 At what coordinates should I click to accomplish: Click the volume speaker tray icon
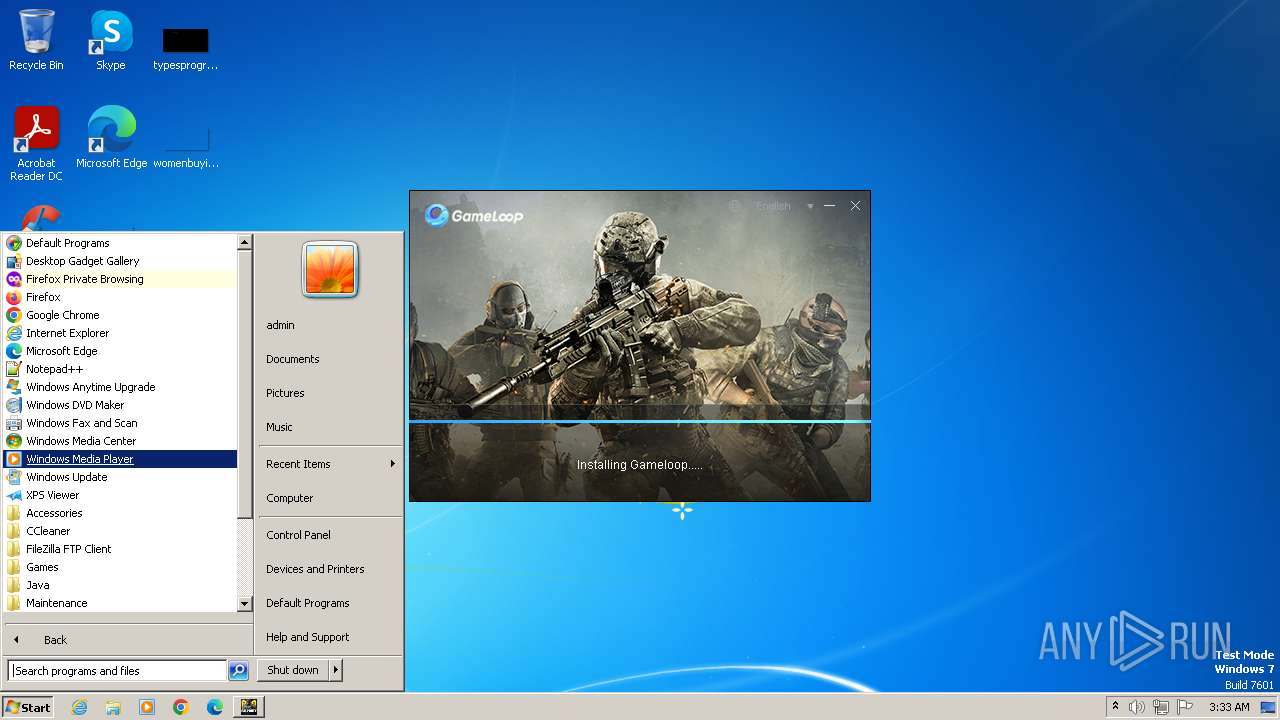pyautogui.click(x=1137, y=707)
